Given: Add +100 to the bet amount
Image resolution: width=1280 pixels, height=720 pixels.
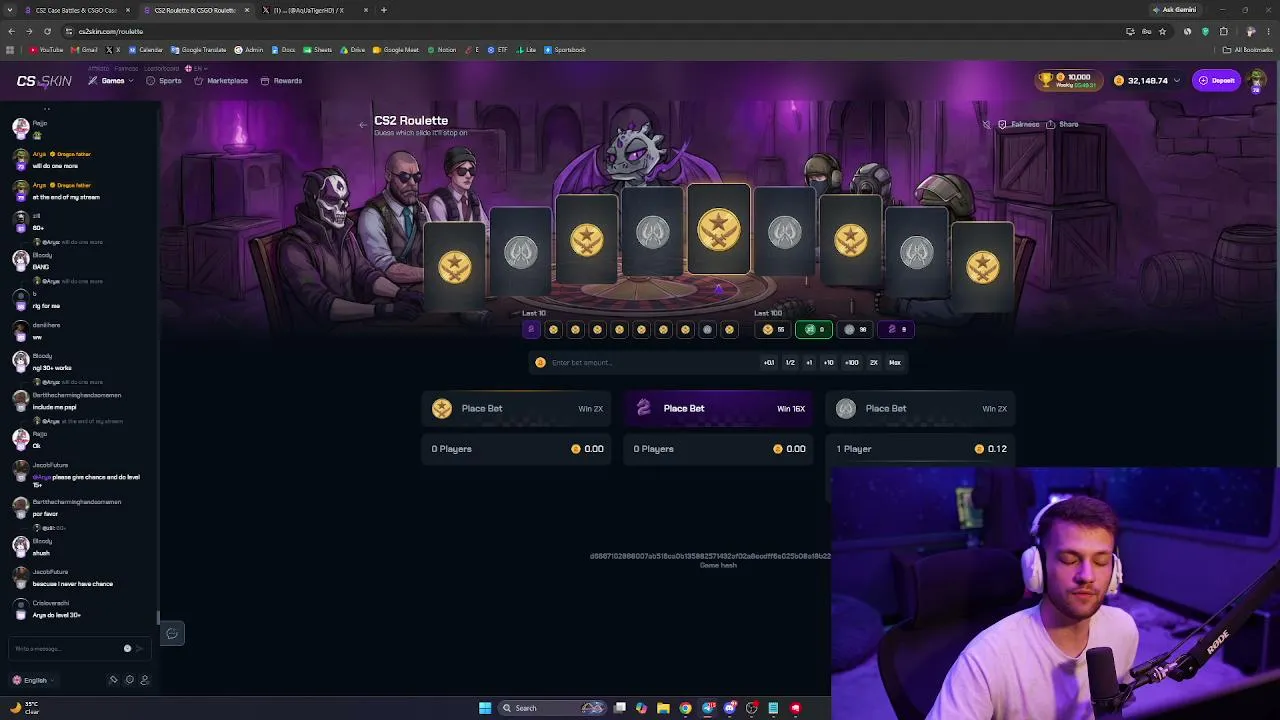Looking at the screenshot, I should (852, 363).
